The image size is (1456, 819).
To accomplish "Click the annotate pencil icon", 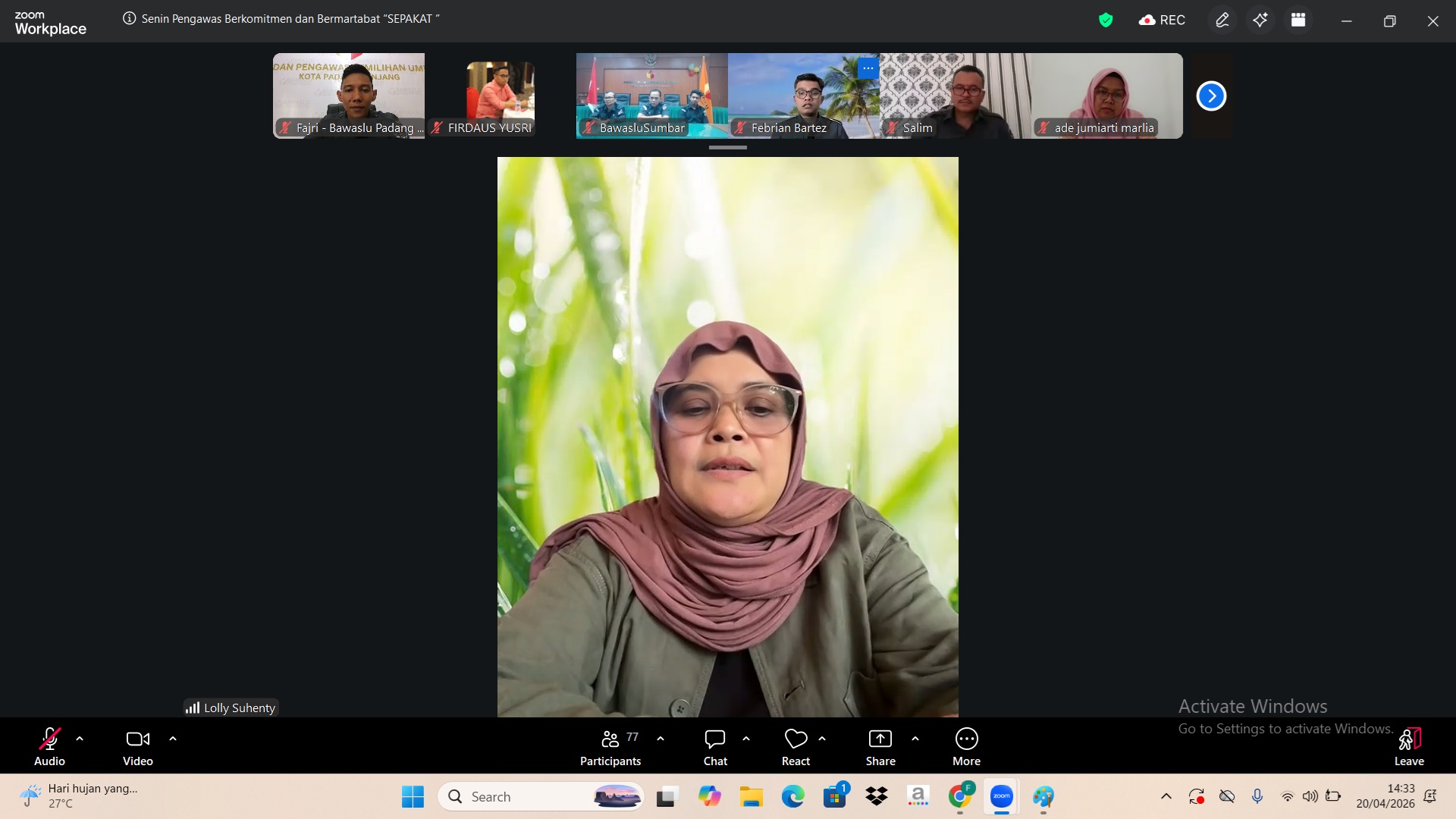I will (x=1222, y=20).
